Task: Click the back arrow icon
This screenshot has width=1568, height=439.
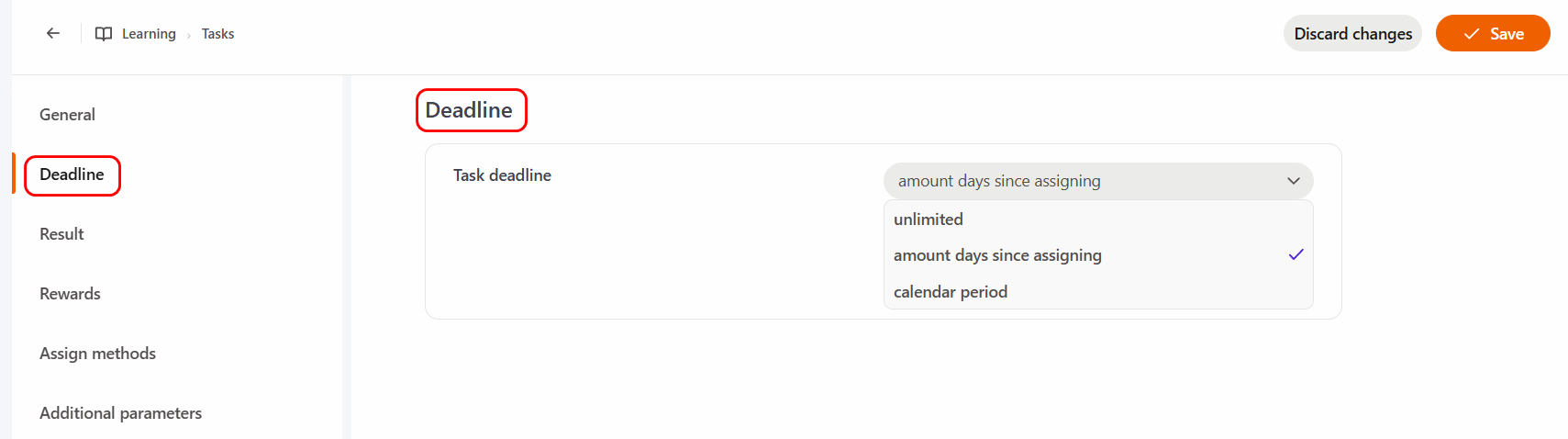Action: (x=53, y=33)
